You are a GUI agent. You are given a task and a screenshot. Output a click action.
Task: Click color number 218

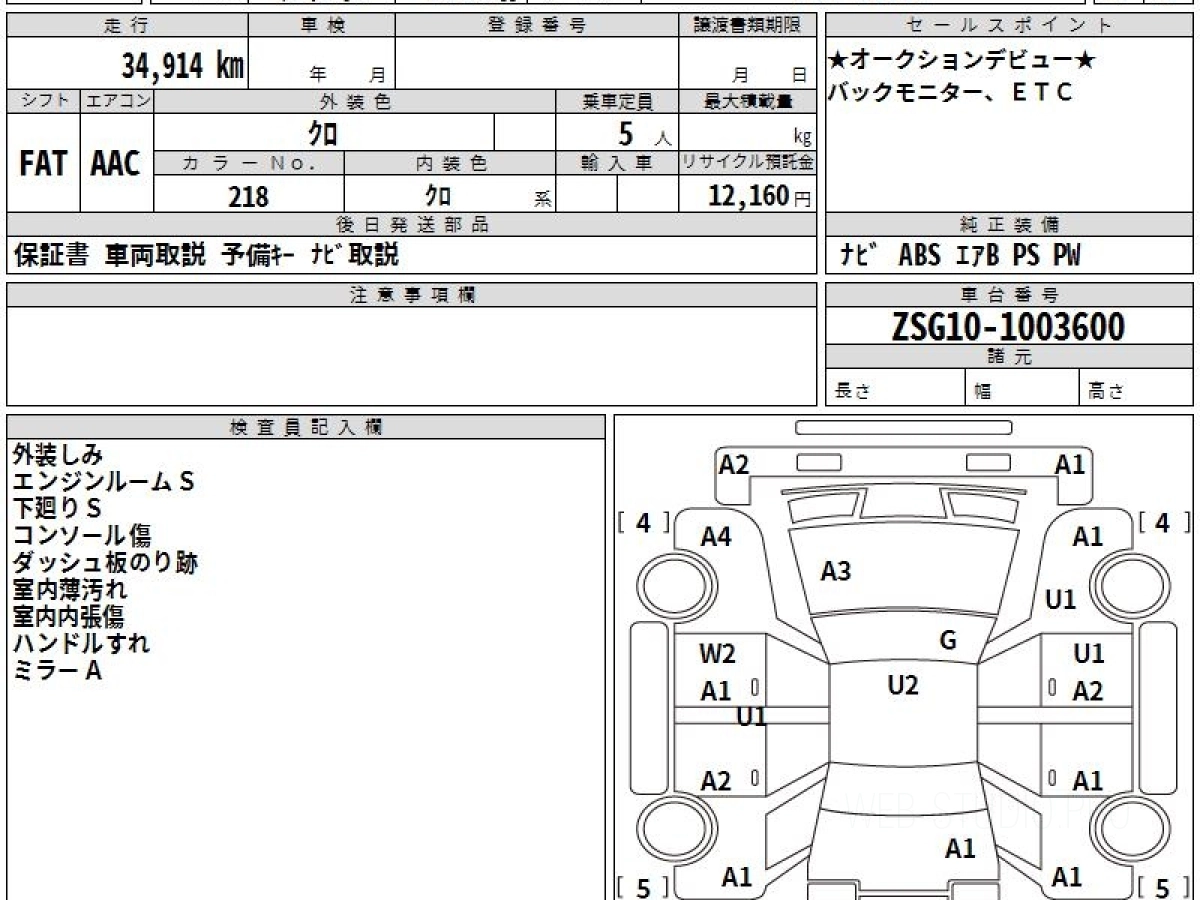coord(248,197)
